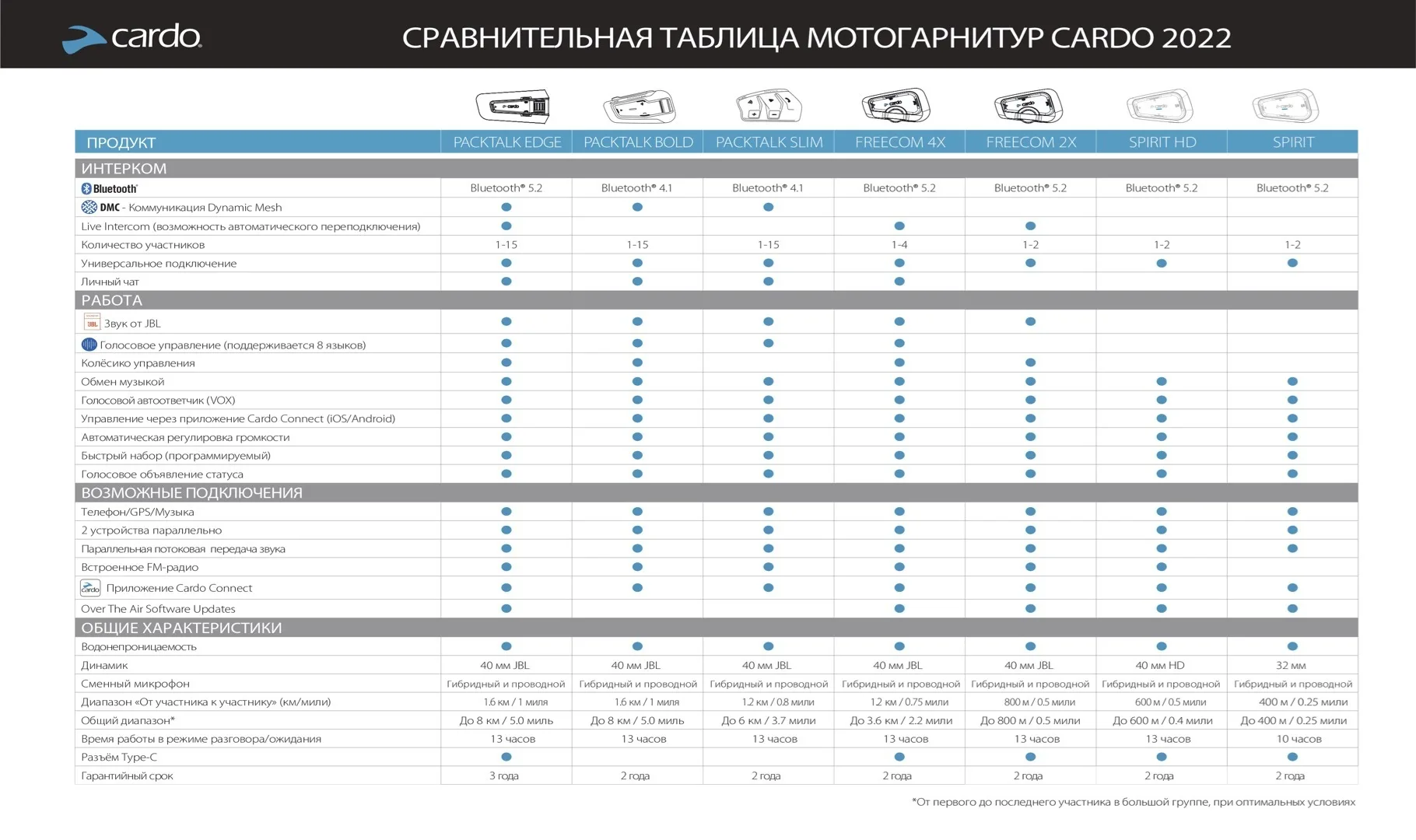This screenshot has height=840, width=1416.
Task: Click the Over The Air Software Updates label
Action: pos(158,609)
